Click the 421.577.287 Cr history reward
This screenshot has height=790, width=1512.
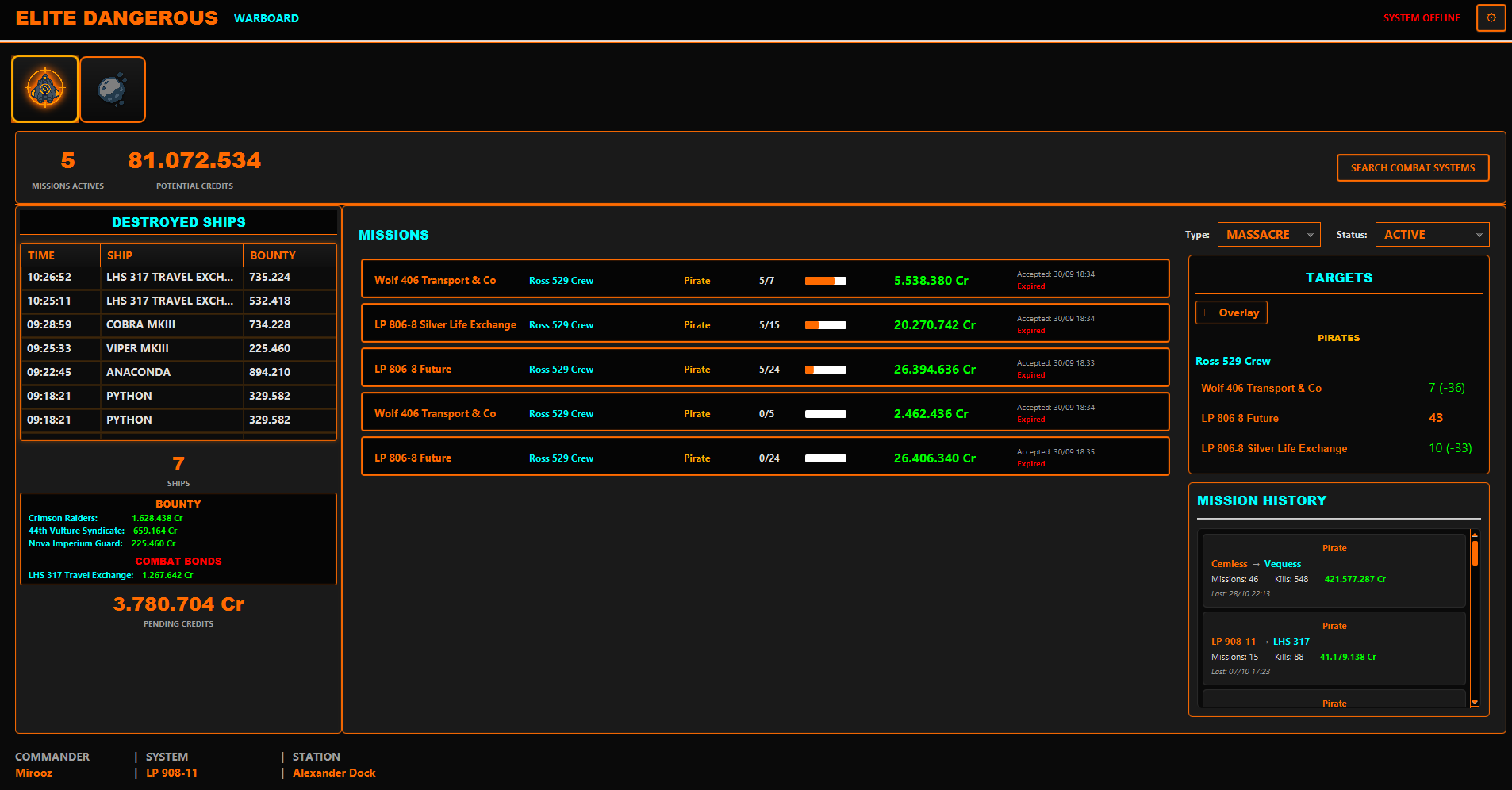coord(1355,579)
